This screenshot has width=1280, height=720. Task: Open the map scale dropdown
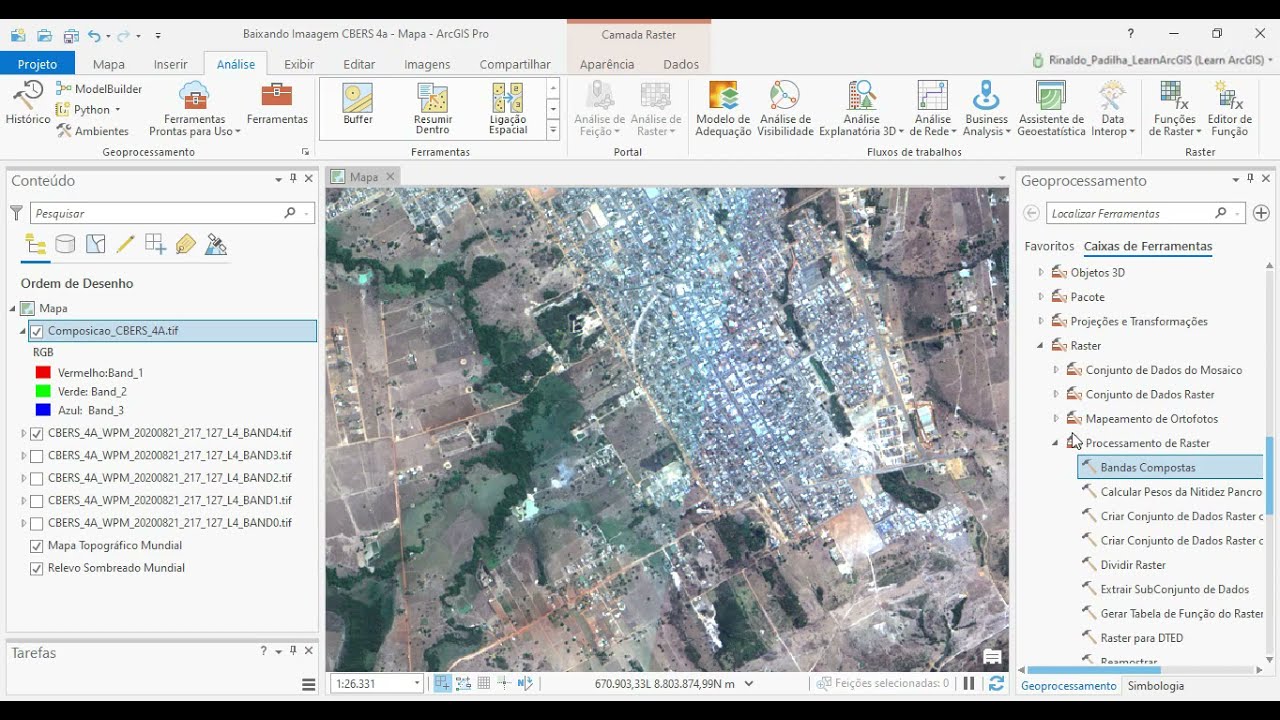[417, 684]
